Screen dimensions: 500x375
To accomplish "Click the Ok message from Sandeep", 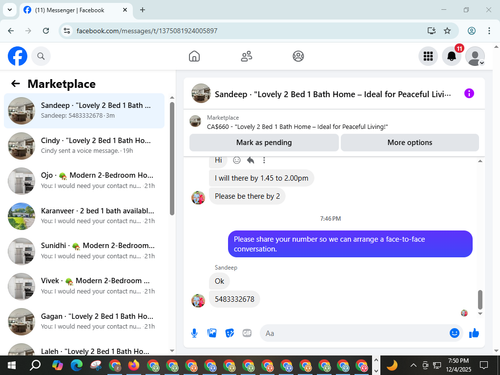I will (x=219, y=281).
